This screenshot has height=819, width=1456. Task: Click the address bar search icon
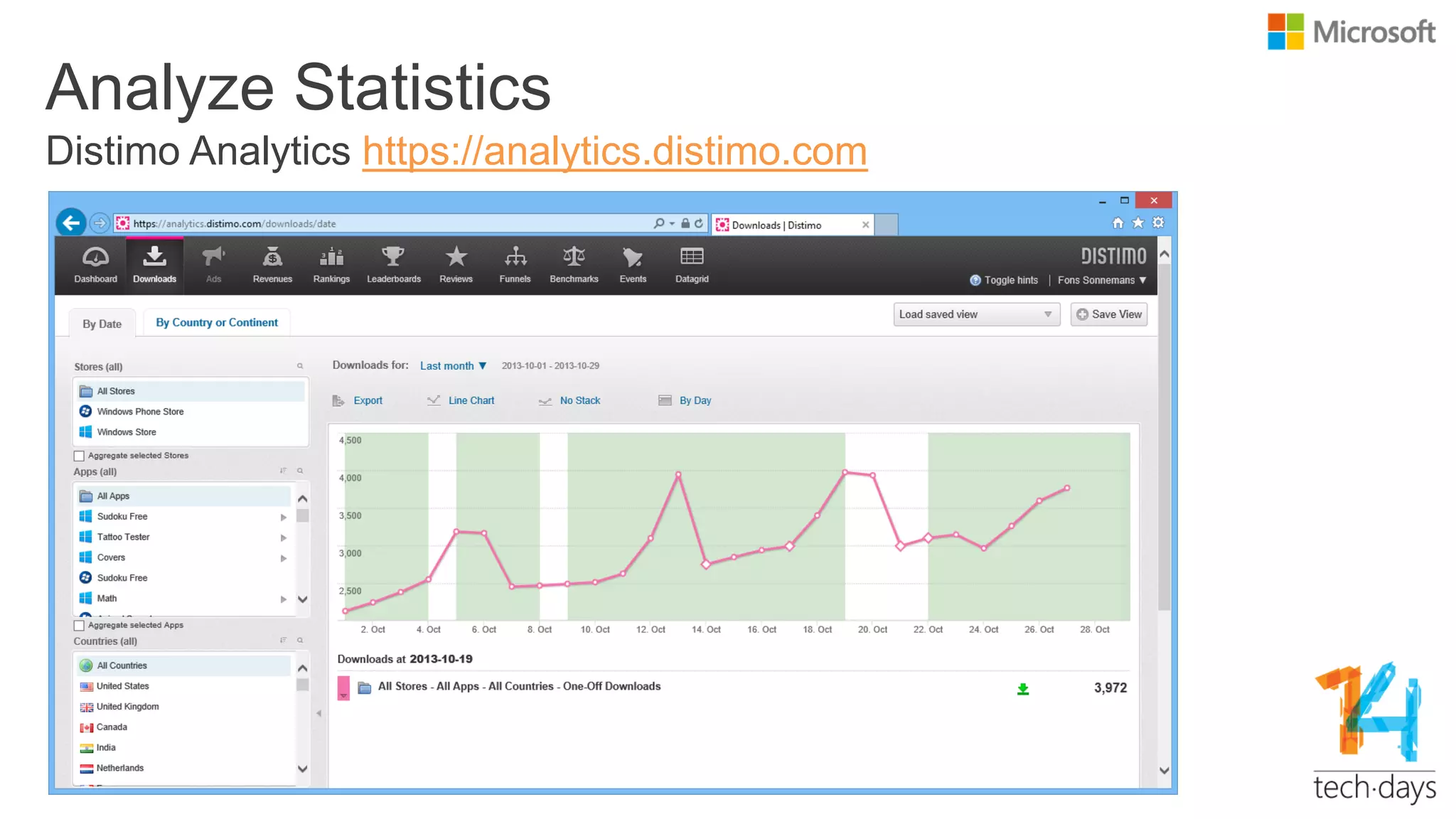pyautogui.click(x=659, y=223)
